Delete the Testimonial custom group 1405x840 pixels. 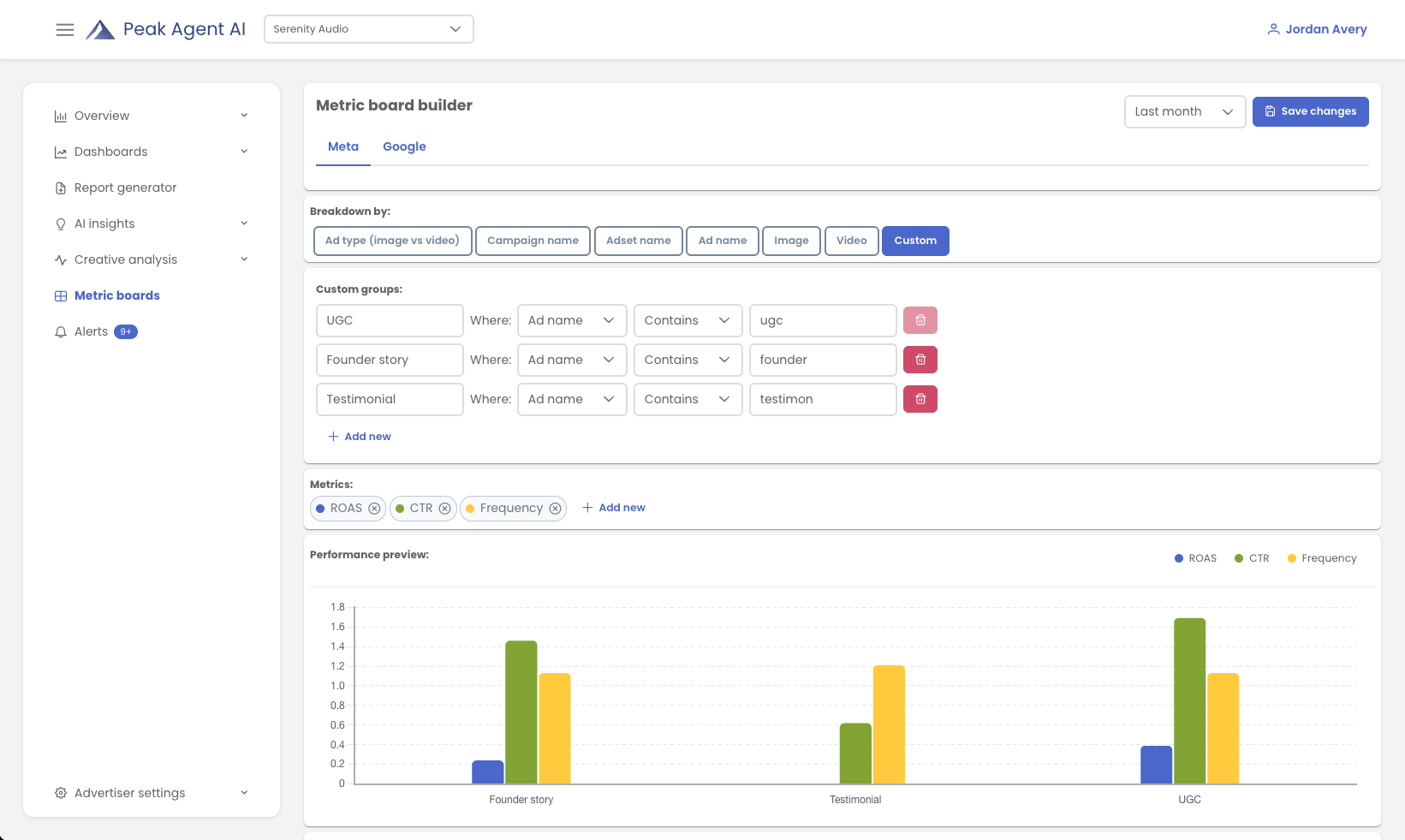point(920,399)
